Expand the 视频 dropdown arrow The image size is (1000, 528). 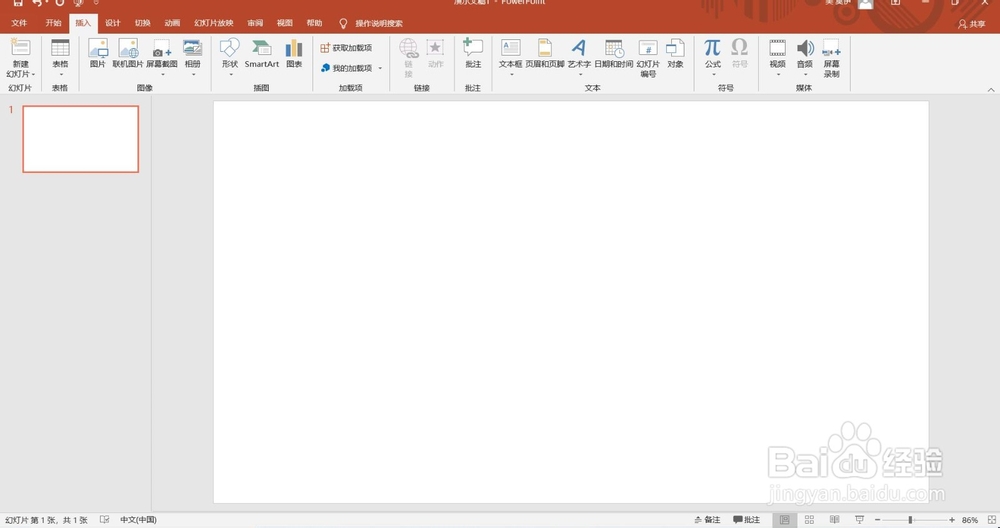778,75
